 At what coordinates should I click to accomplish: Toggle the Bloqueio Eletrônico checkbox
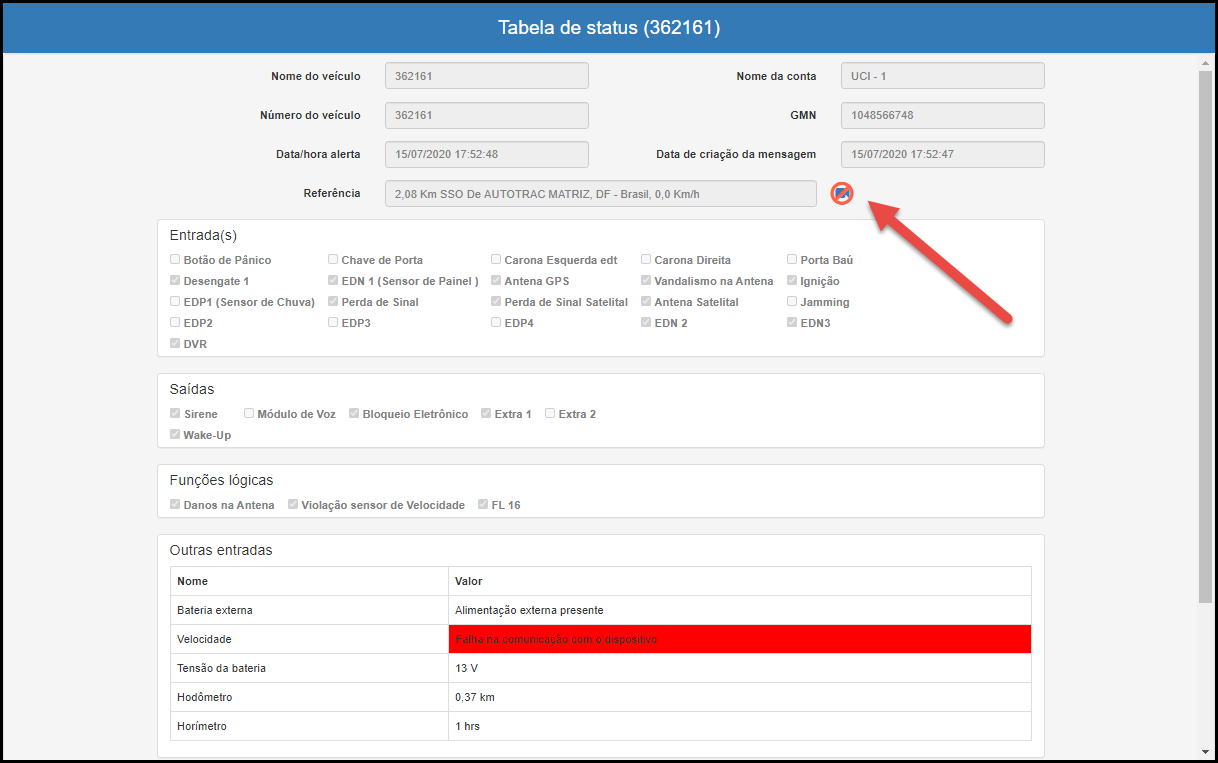(354, 414)
